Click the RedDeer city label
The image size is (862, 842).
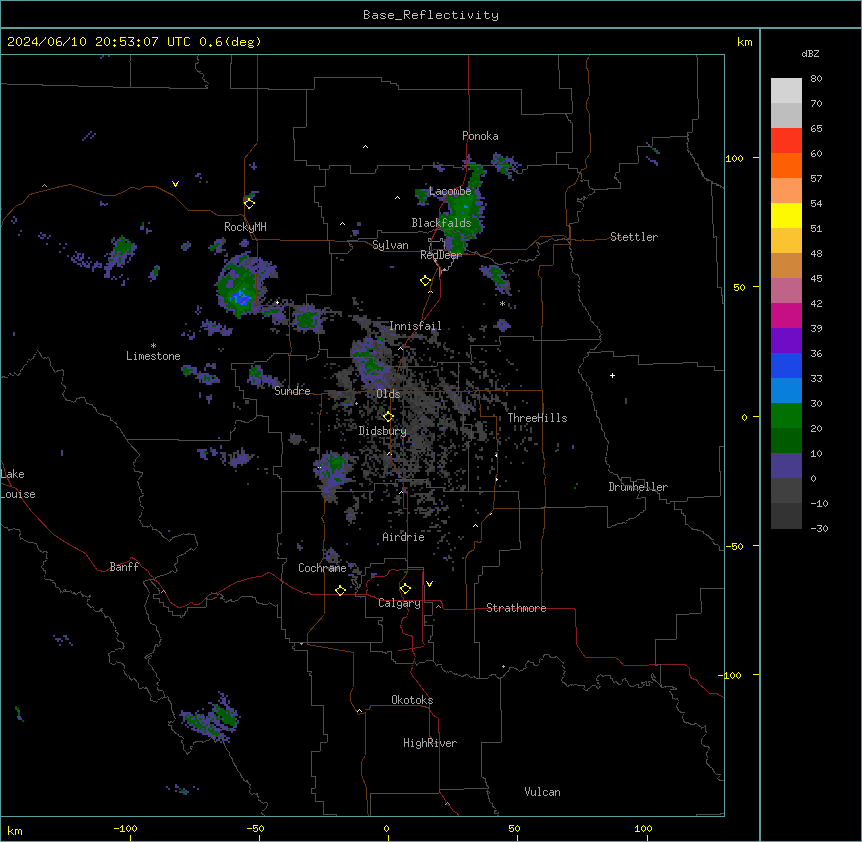[441, 255]
